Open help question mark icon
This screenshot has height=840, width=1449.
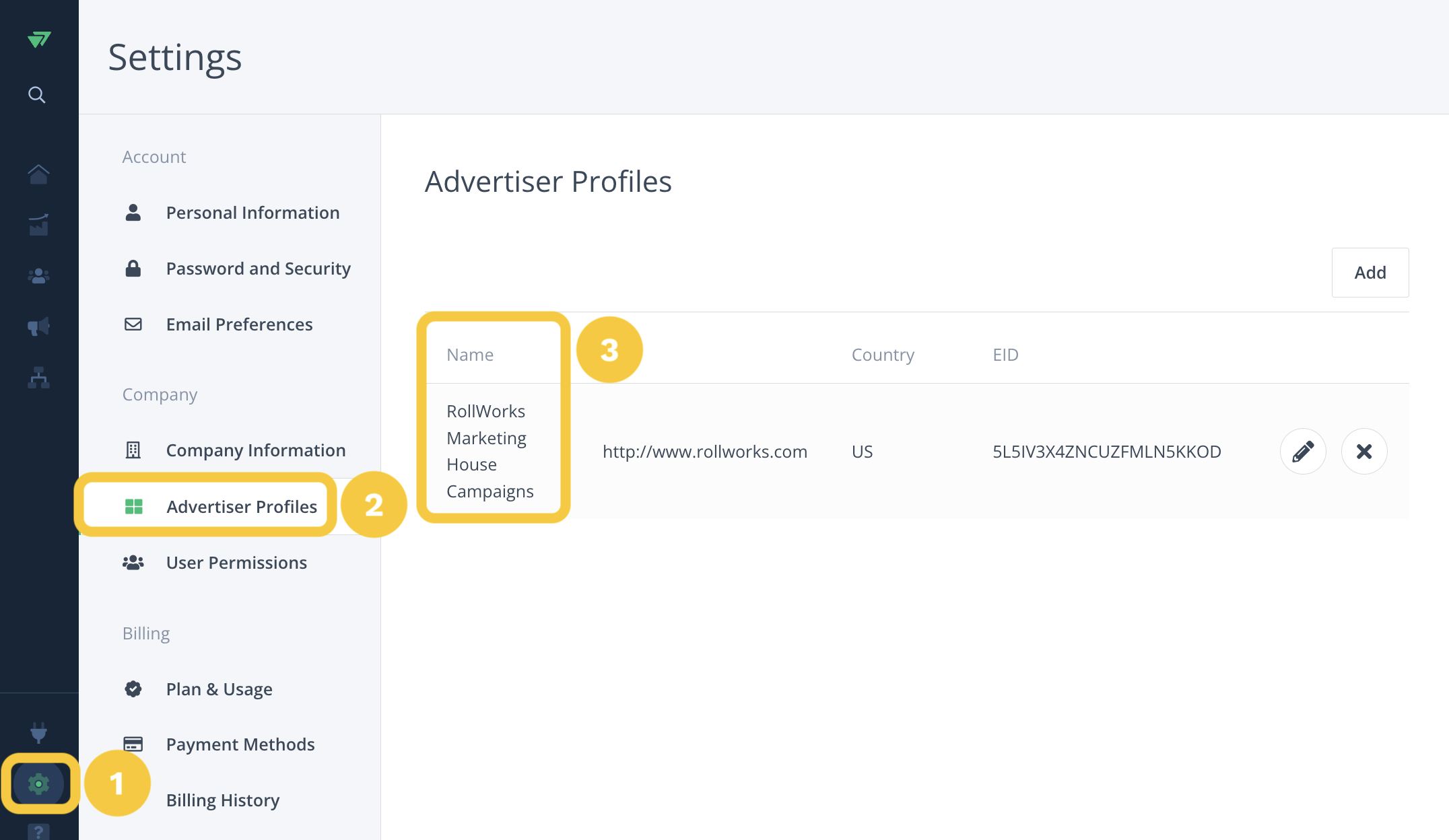point(38,832)
